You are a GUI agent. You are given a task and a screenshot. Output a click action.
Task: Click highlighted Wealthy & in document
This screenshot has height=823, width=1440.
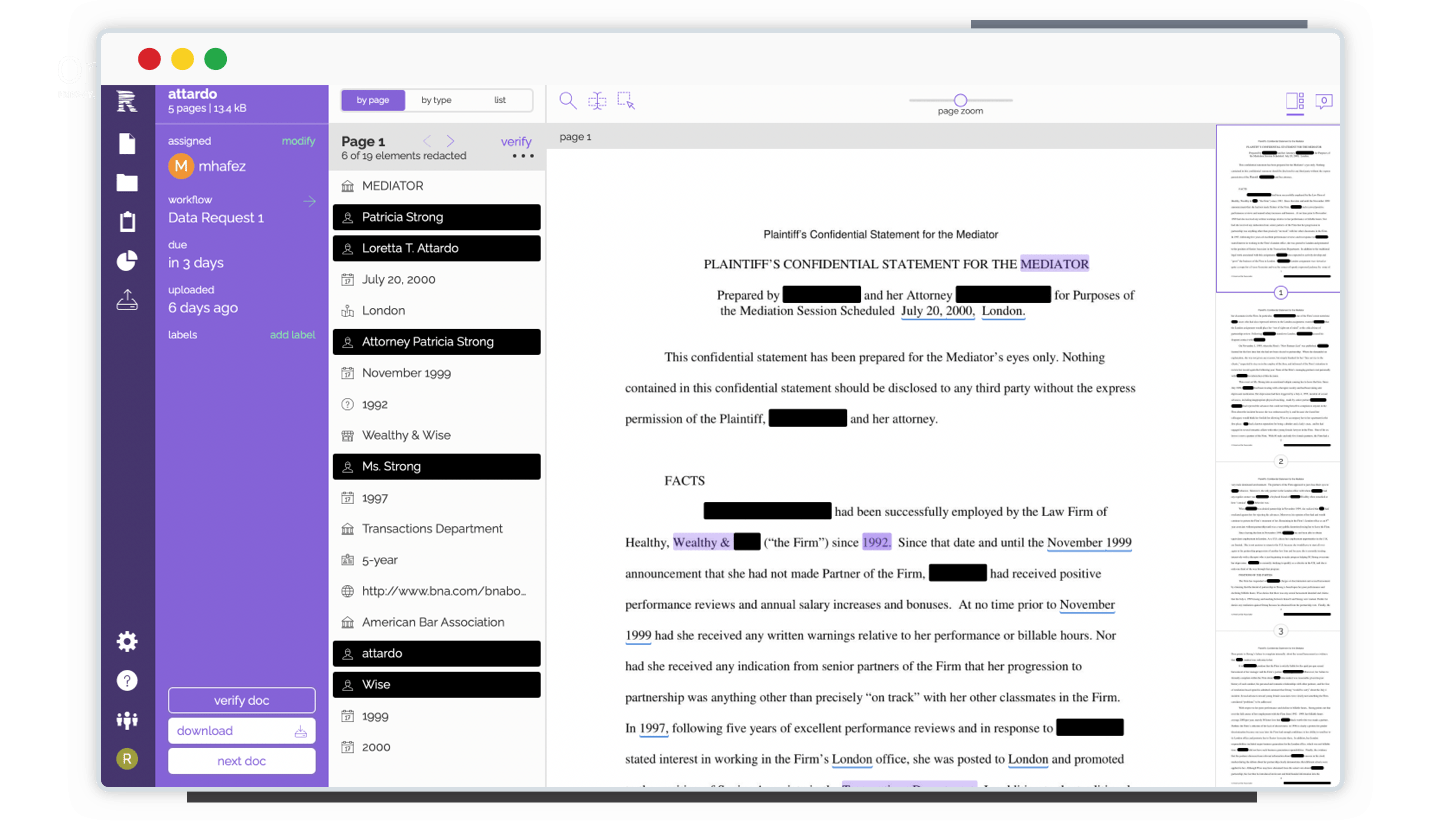pos(702,542)
